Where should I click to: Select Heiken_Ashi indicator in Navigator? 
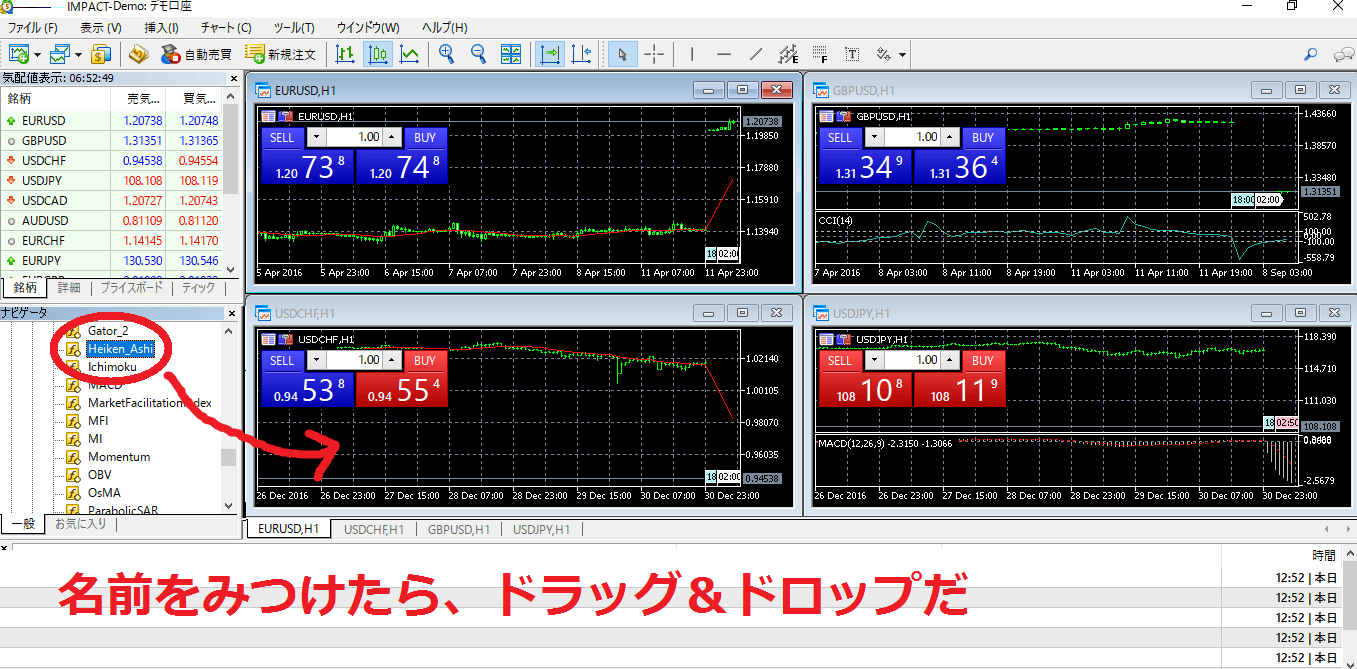119,349
